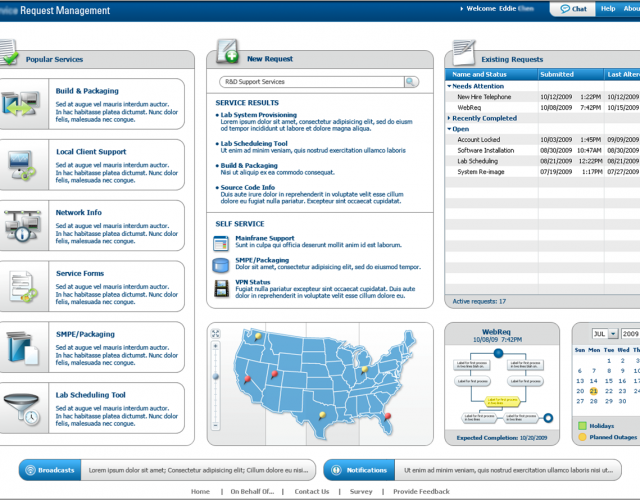Click the Active requests: 17 status text
640x500 pixels.
coord(479,301)
